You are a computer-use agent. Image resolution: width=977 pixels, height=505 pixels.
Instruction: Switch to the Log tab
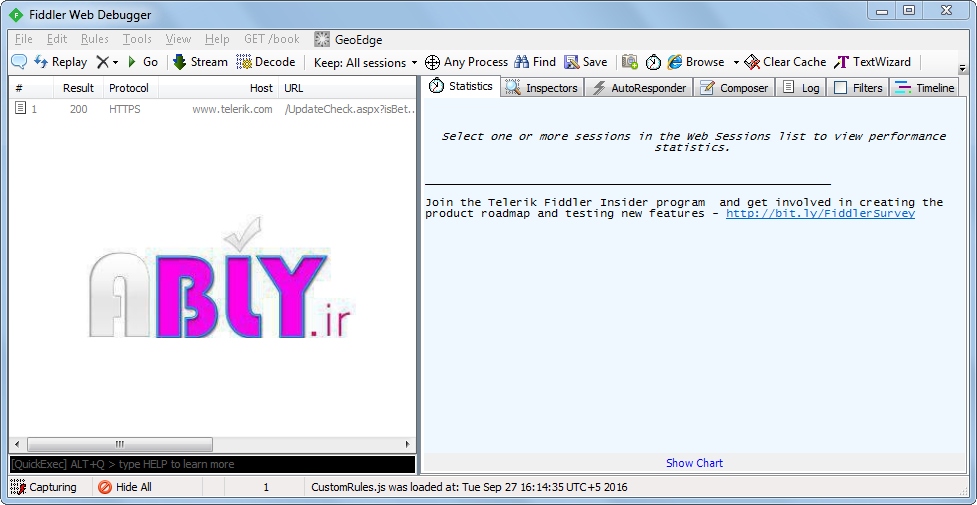tap(801, 88)
